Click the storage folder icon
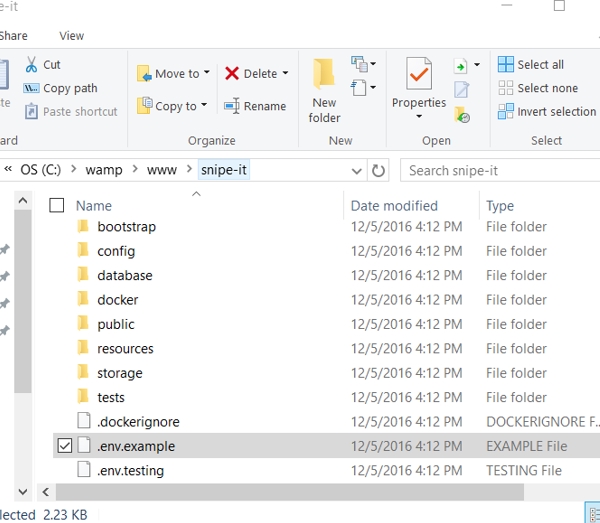600x523 pixels. 83,372
